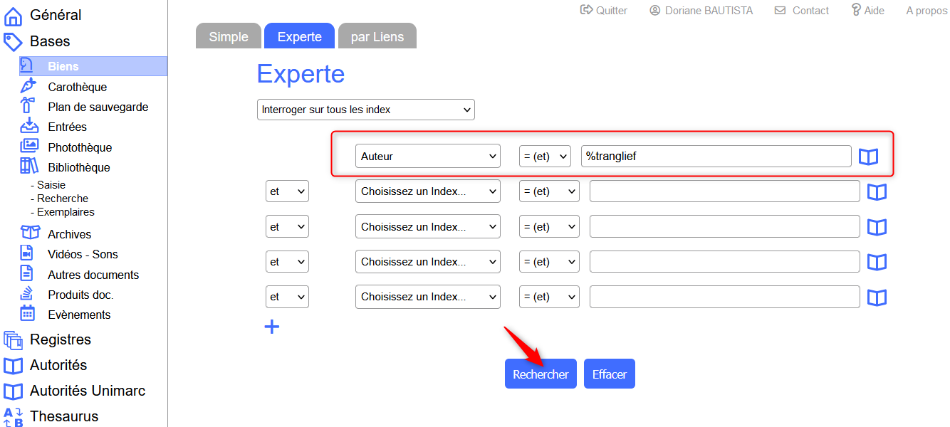Open the Carothèque section icon
Viewport: 950px width, 427px height.
(x=28, y=87)
